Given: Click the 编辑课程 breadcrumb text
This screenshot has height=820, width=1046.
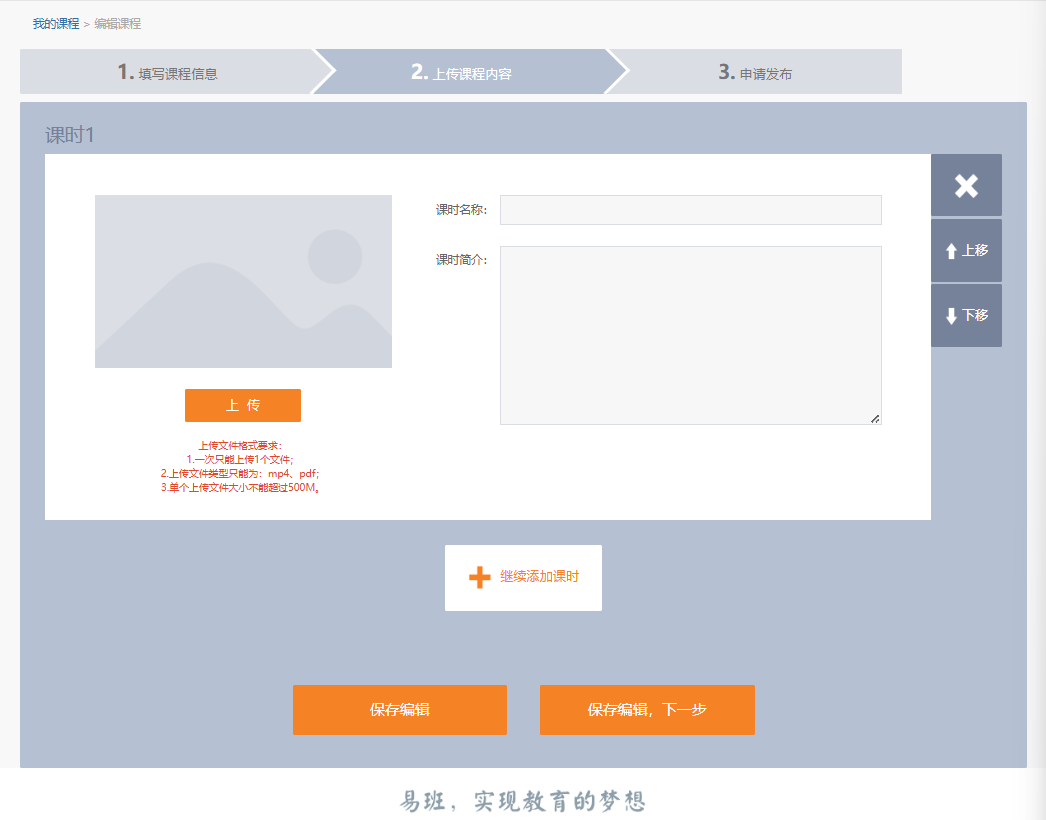Looking at the screenshot, I should pos(117,24).
